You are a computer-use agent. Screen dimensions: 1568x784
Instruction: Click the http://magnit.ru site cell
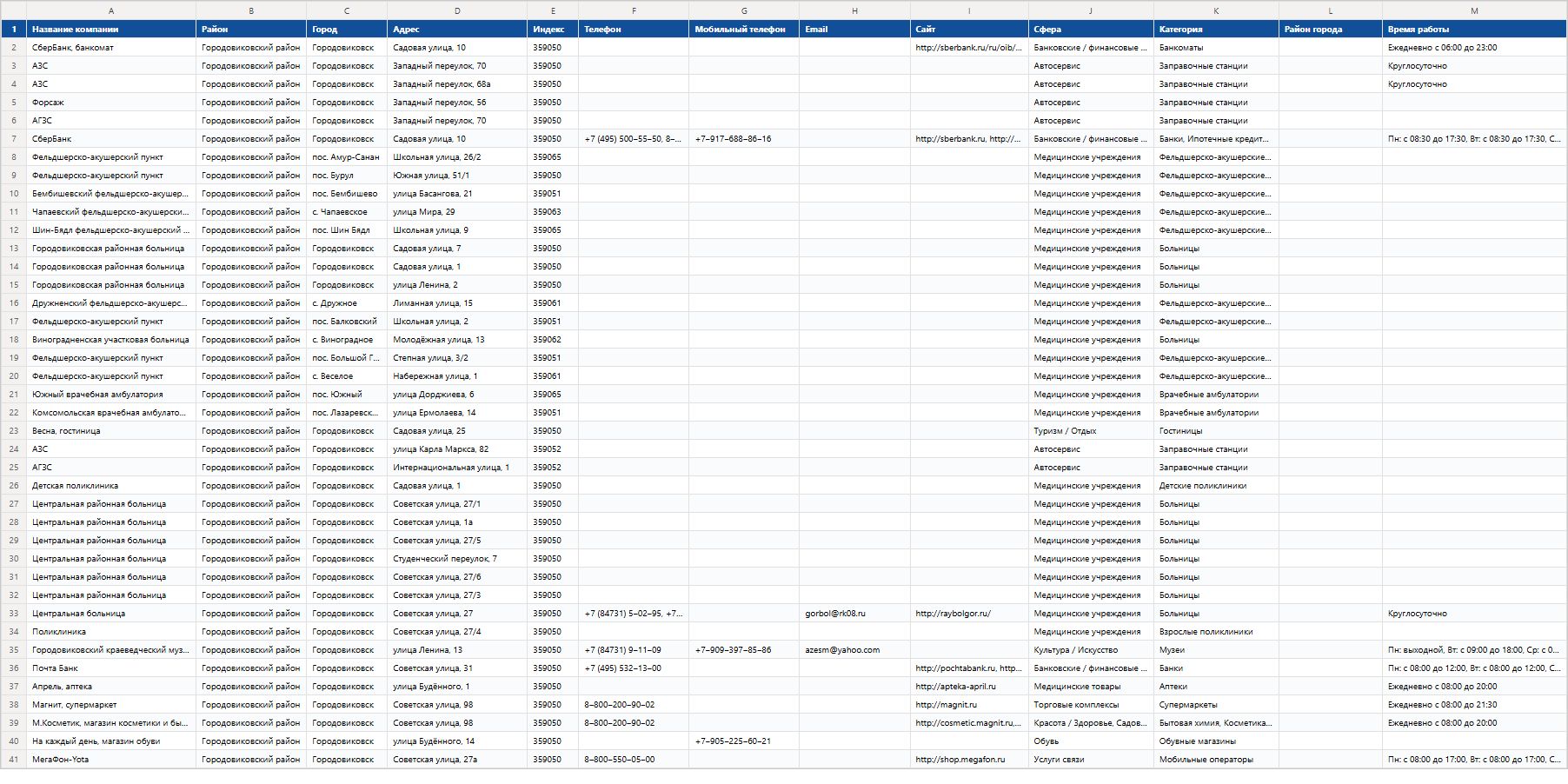969,705
